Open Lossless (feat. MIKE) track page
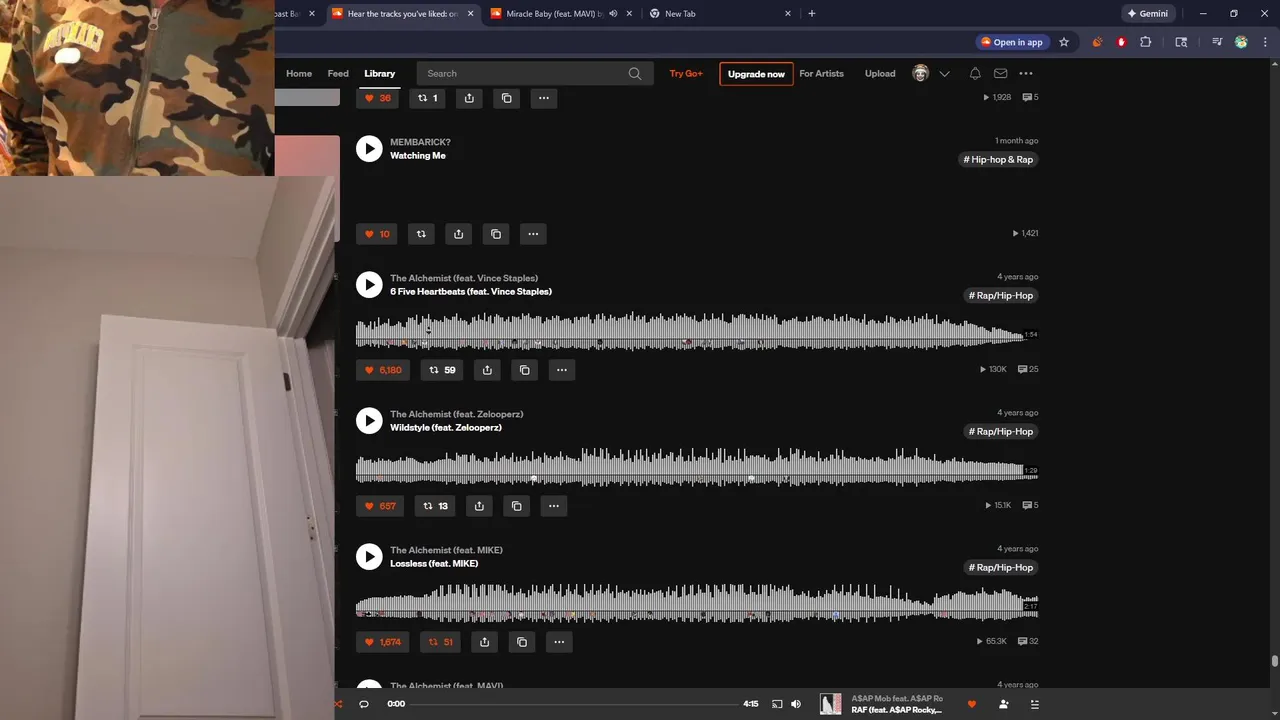Viewport: 1280px width, 720px height. (434, 564)
